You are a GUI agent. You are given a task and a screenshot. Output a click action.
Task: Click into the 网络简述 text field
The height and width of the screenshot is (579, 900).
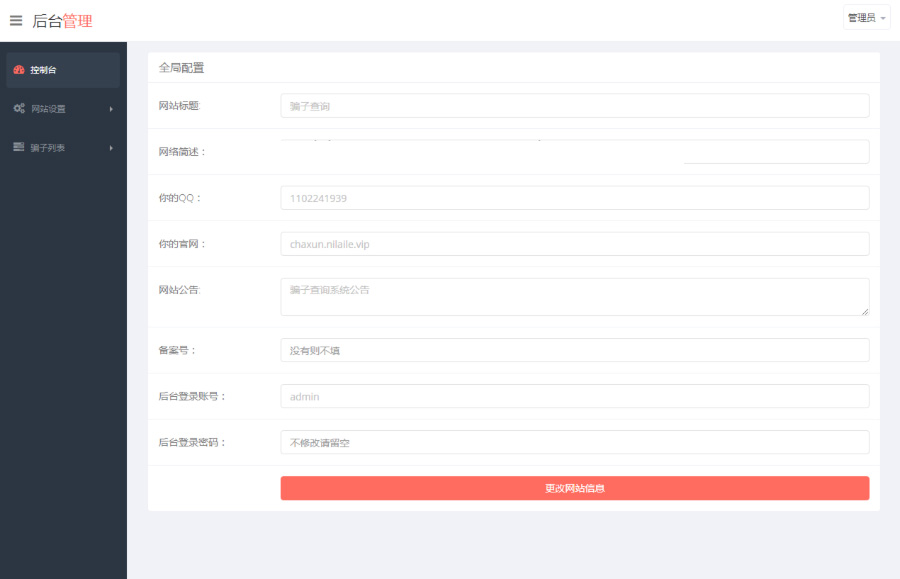(x=574, y=152)
